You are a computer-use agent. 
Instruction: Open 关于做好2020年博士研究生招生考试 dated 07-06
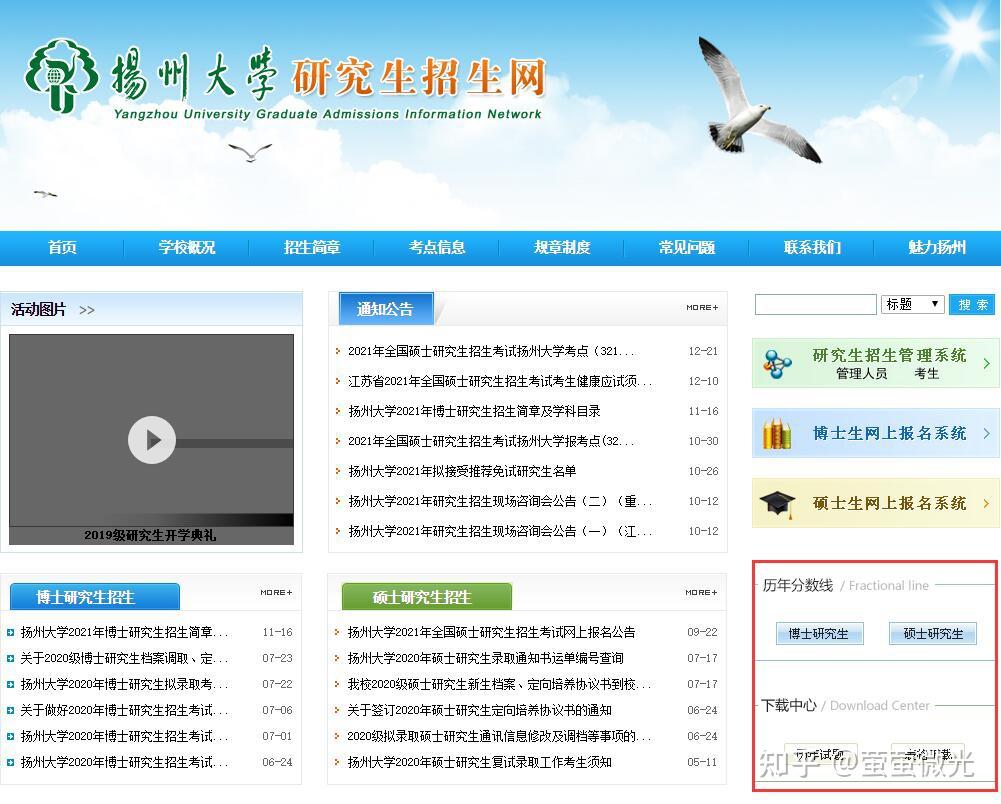124,710
